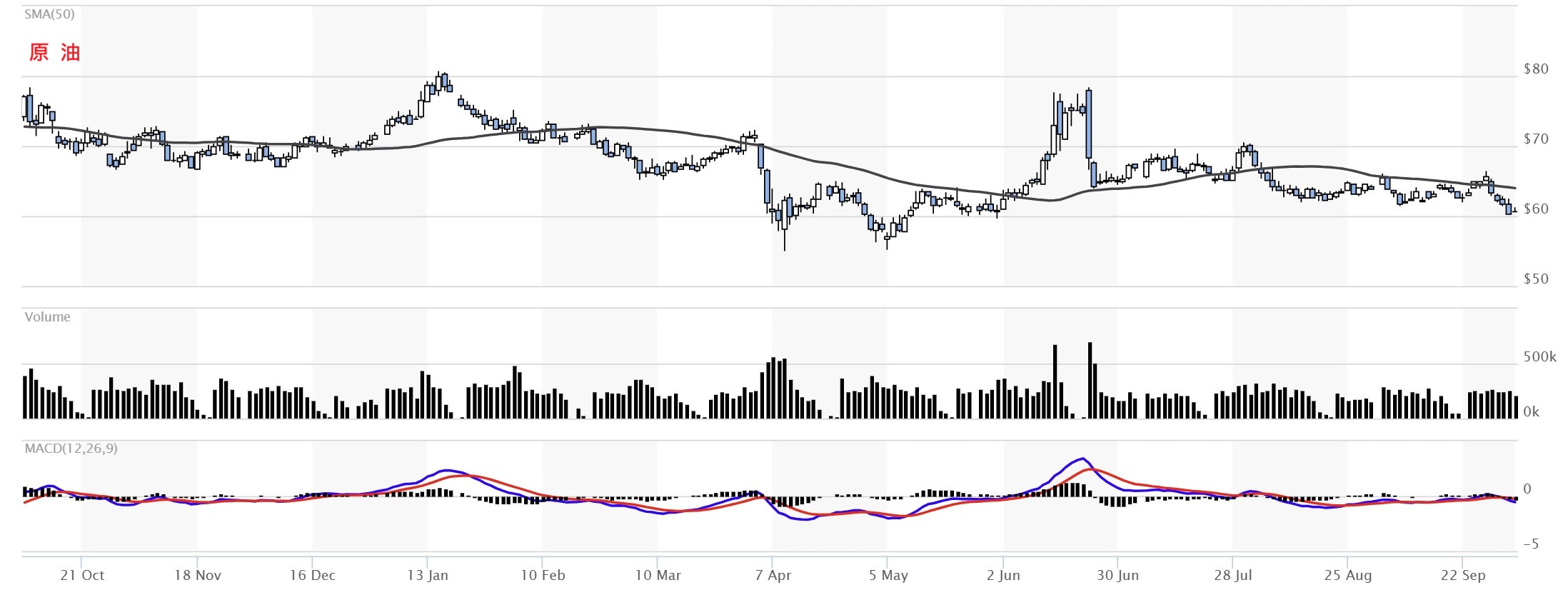Select the Volume panel label
Viewport: 1568px width, 595px height.
(47, 317)
